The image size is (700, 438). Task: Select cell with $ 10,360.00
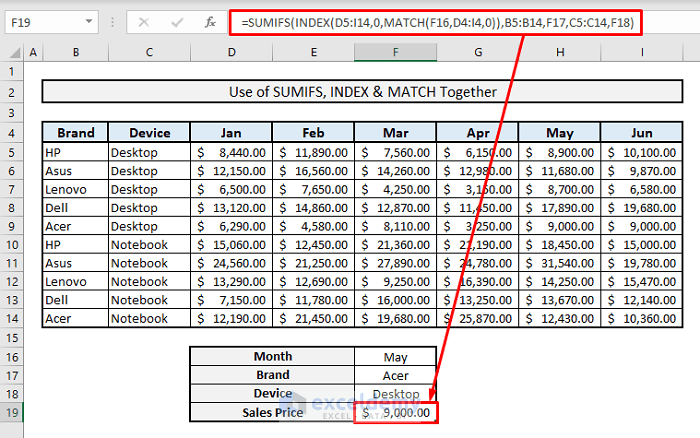pyautogui.click(x=642, y=318)
